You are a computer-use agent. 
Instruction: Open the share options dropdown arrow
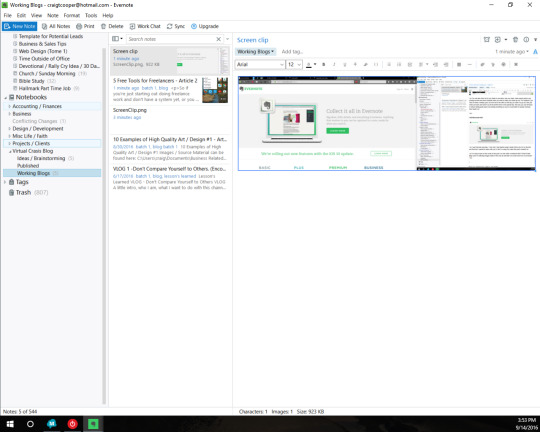(506, 40)
